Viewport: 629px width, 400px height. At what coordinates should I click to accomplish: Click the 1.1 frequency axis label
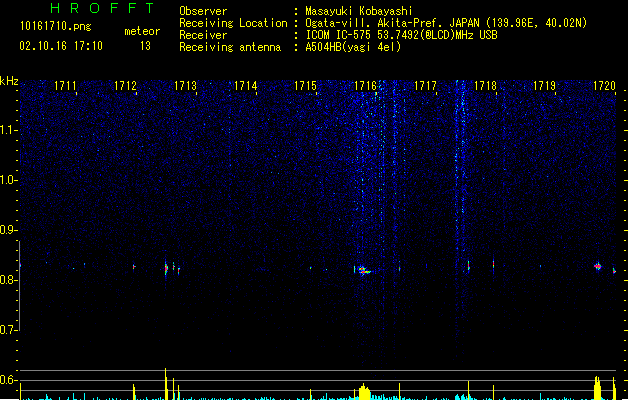coord(8,130)
